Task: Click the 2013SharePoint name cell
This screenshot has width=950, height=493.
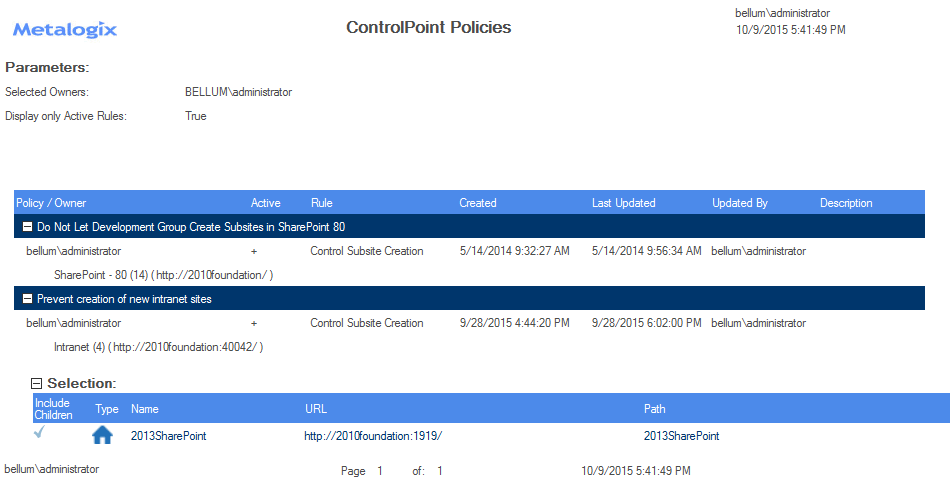Action: coord(168,436)
